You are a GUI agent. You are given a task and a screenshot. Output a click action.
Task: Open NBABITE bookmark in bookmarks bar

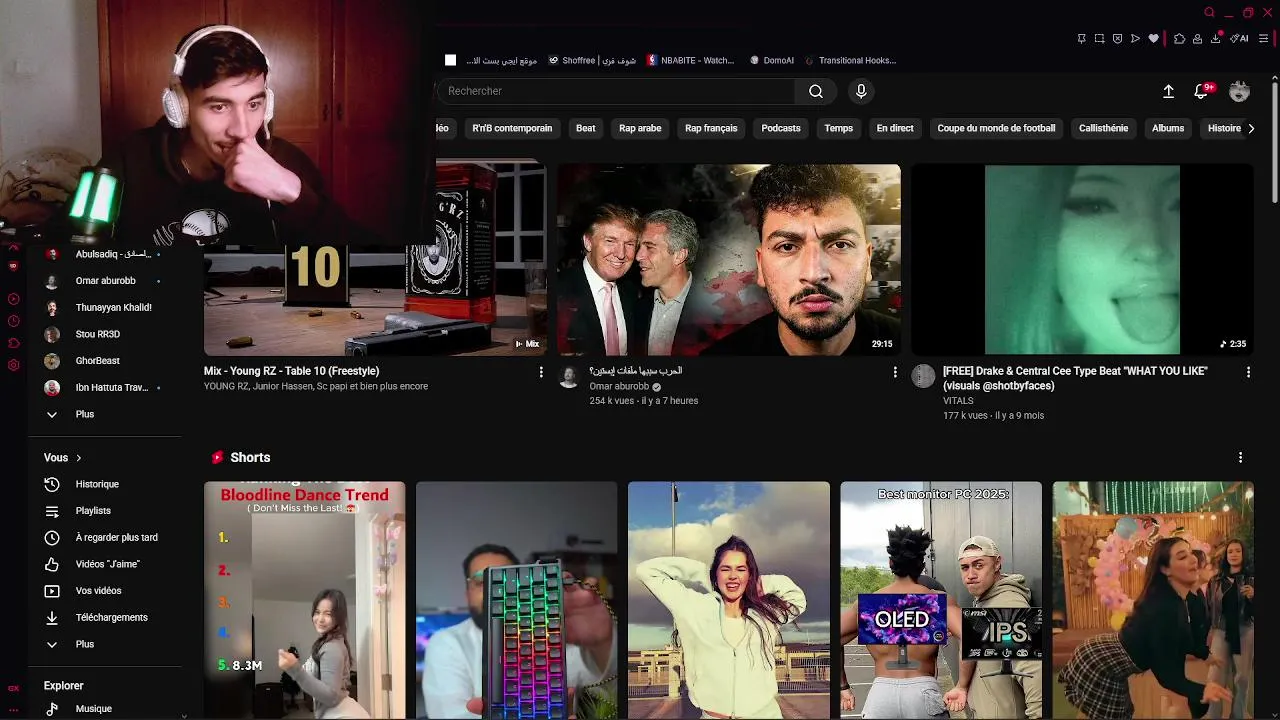(690, 60)
